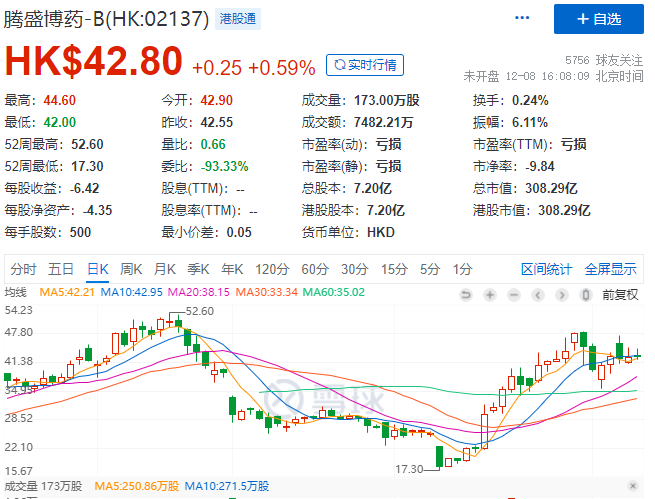Click the 成交量 173万股 volume label
655x499 pixels.
[x=43, y=486]
